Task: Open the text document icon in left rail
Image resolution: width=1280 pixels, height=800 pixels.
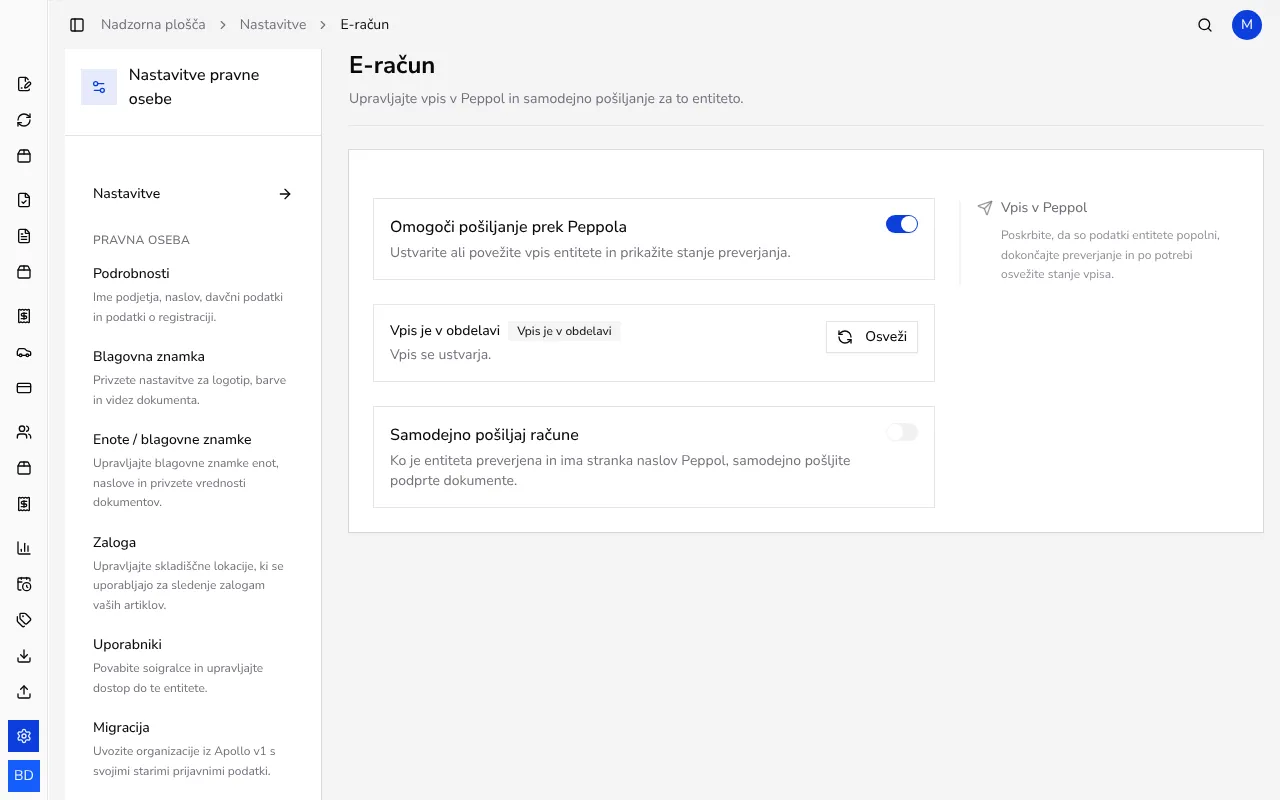Action: [x=24, y=236]
